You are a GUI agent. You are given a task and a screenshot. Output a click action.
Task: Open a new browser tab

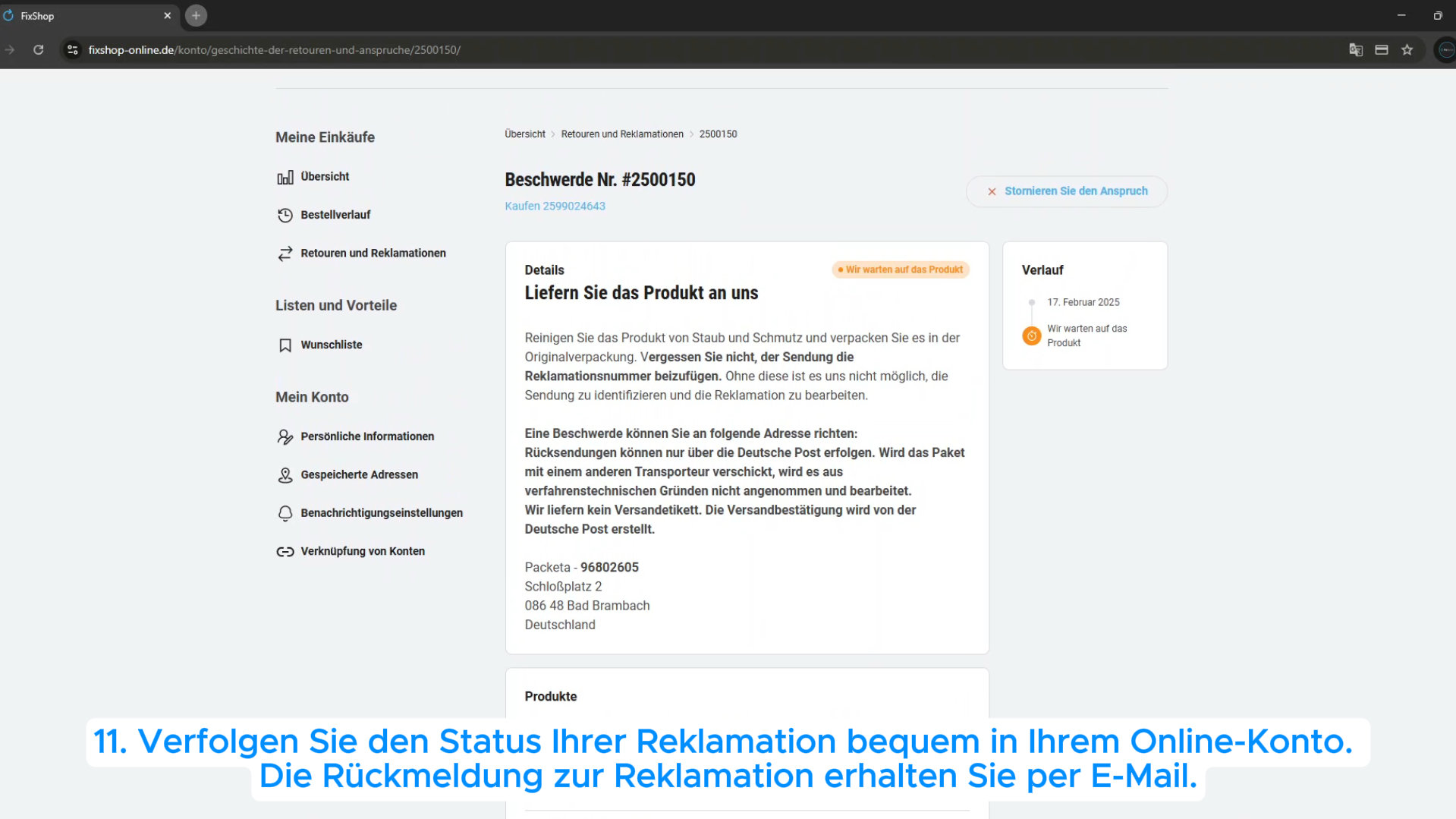[x=196, y=16]
